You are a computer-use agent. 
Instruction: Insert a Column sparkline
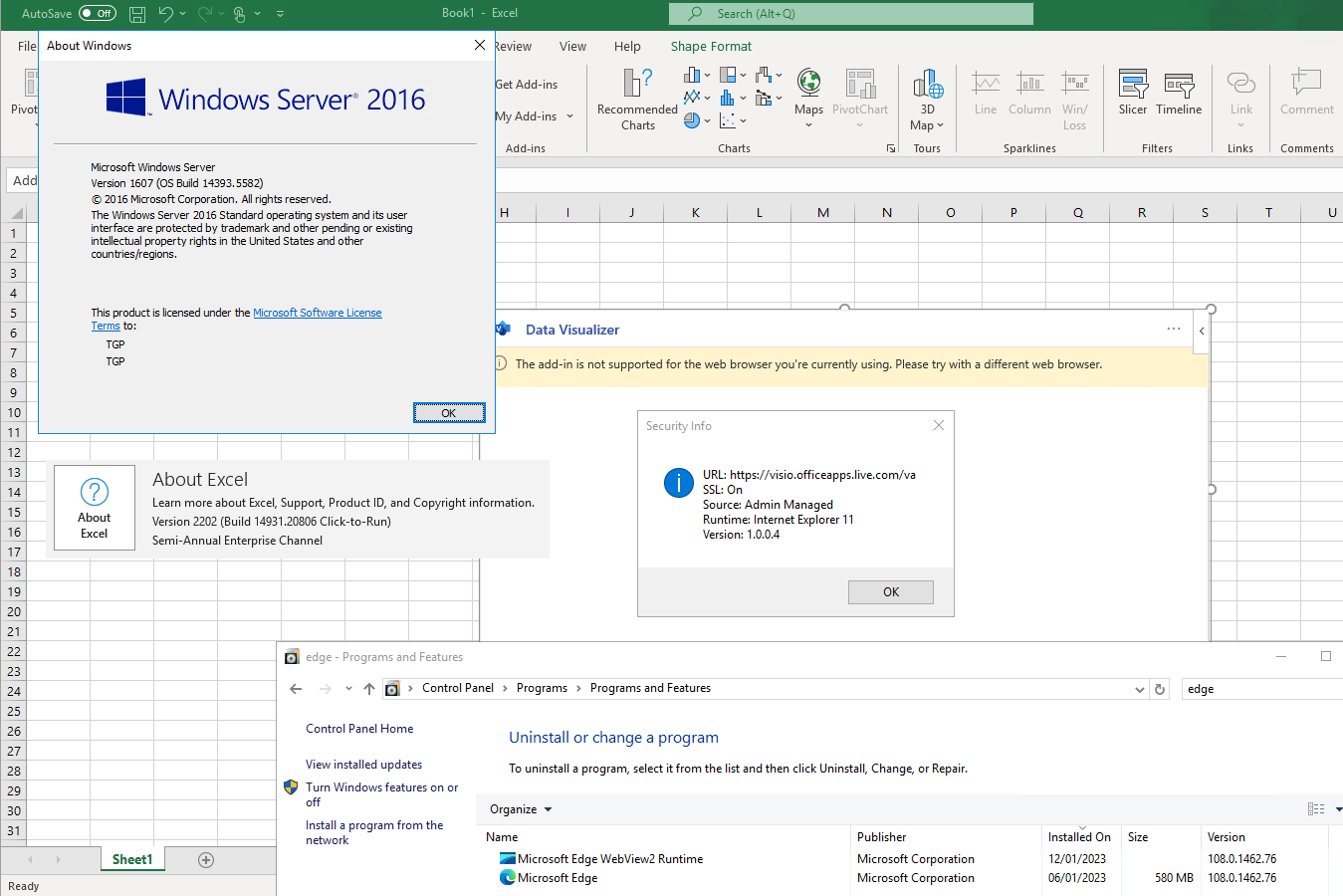pyautogui.click(x=1029, y=95)
